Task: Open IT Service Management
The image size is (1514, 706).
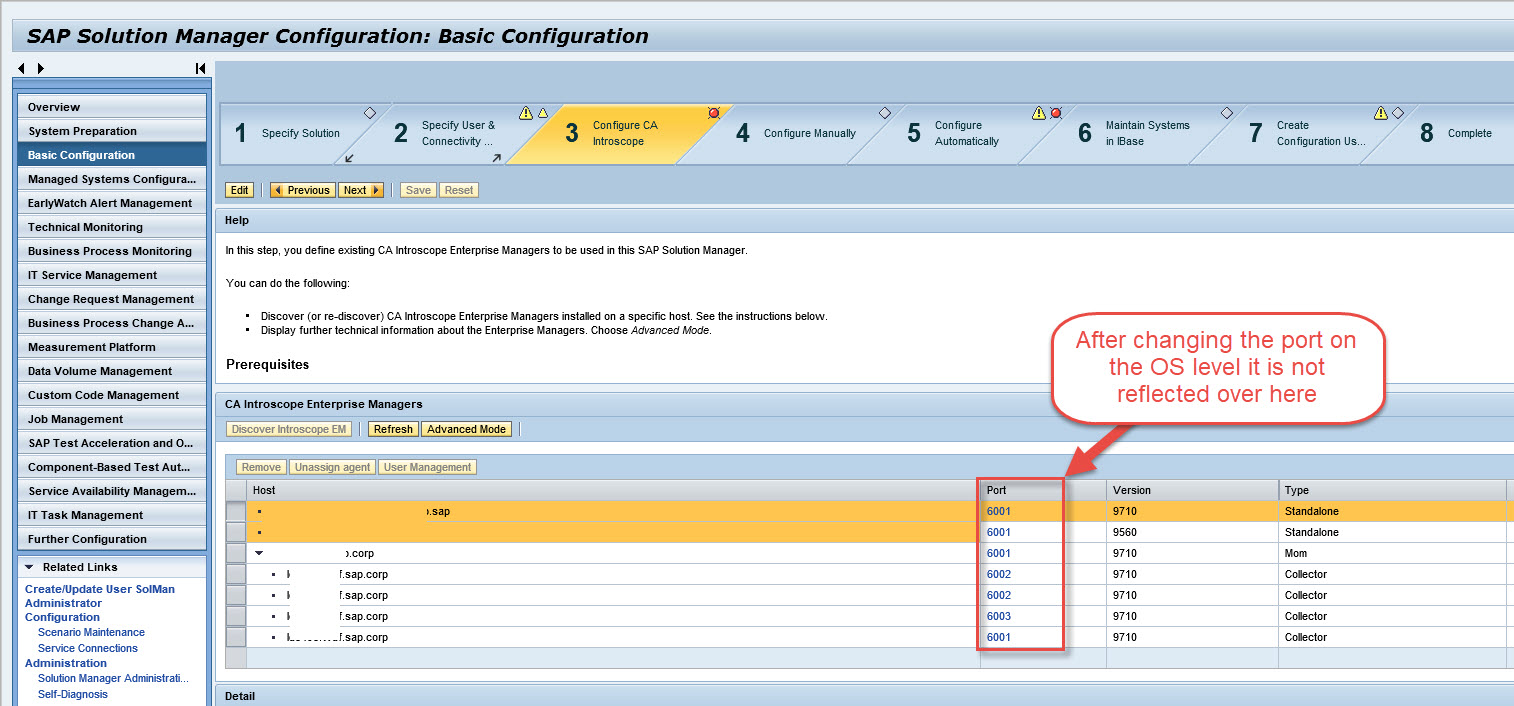Action: (x=112, y=275)
